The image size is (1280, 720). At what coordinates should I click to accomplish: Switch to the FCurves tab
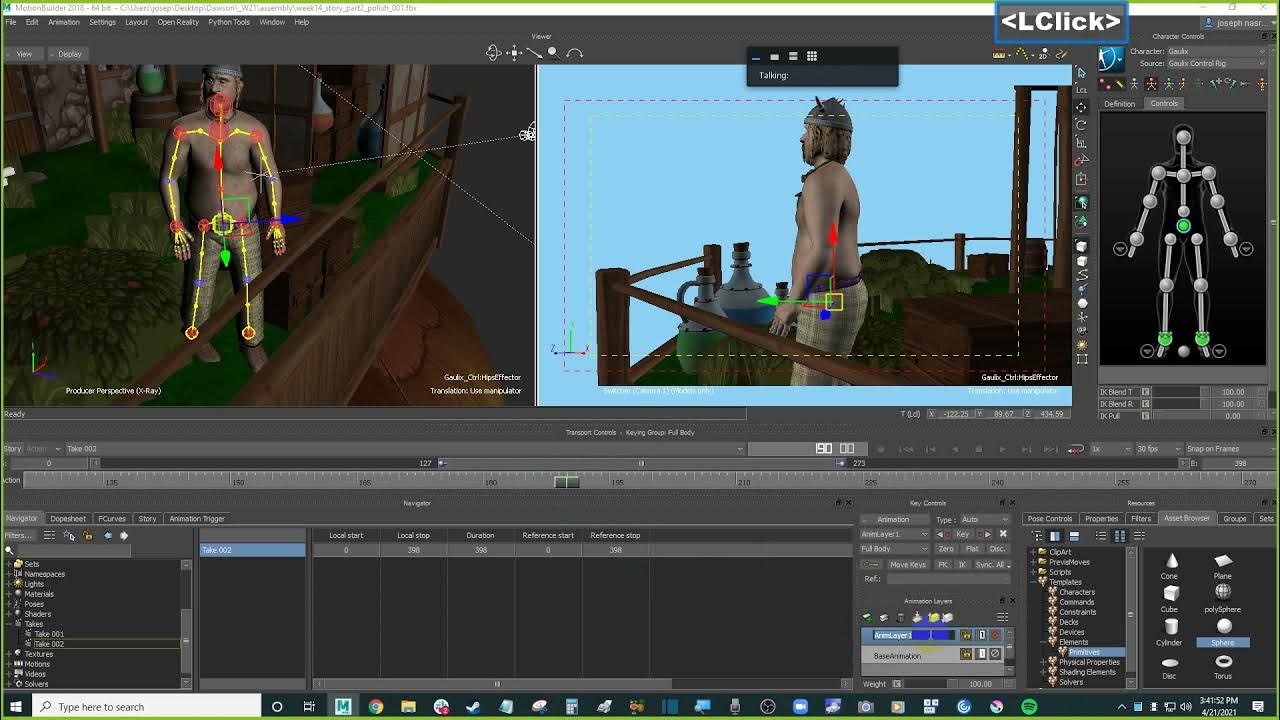tap(112, 518)
